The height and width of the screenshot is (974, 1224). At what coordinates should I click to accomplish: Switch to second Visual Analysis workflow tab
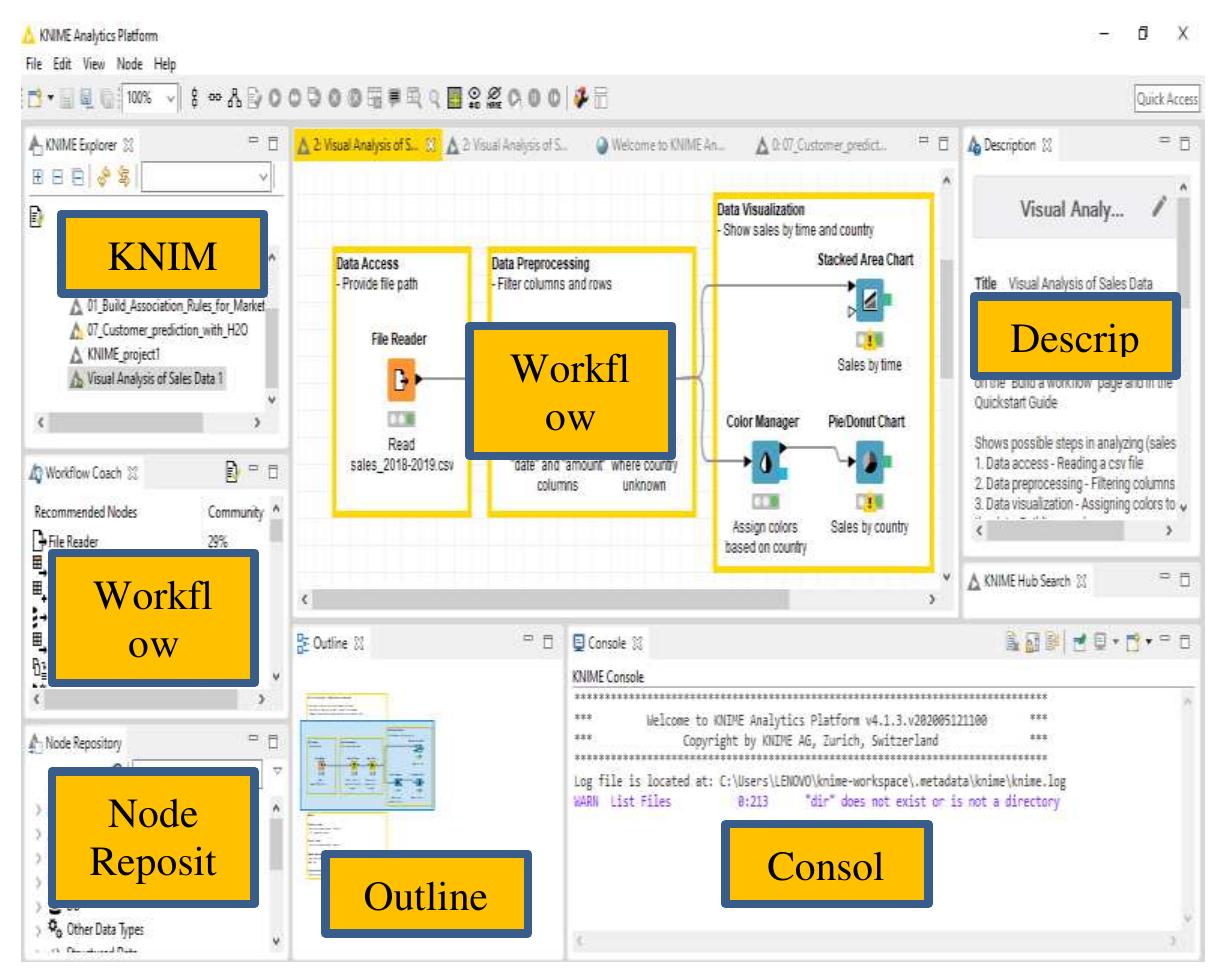[508, 146]
